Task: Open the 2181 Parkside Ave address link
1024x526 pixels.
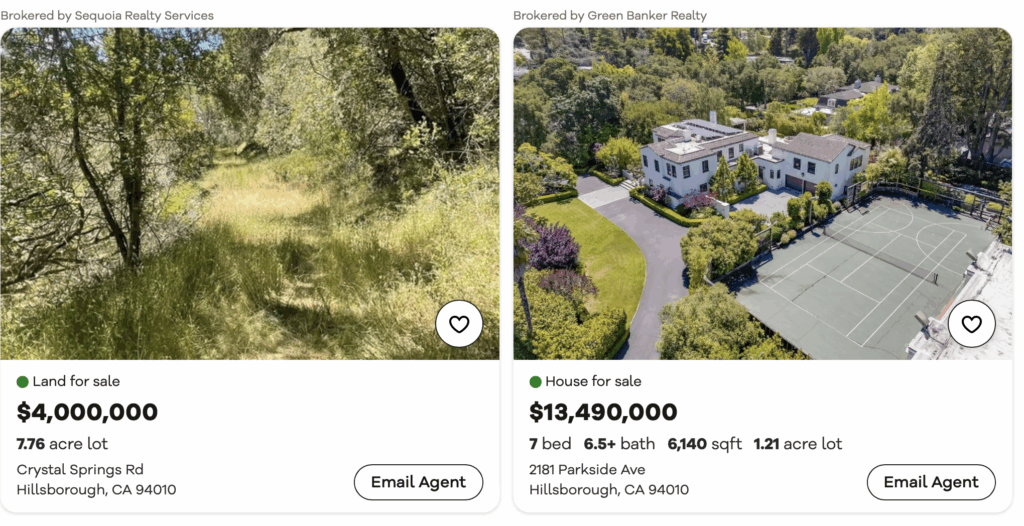Action: [587, 470]
